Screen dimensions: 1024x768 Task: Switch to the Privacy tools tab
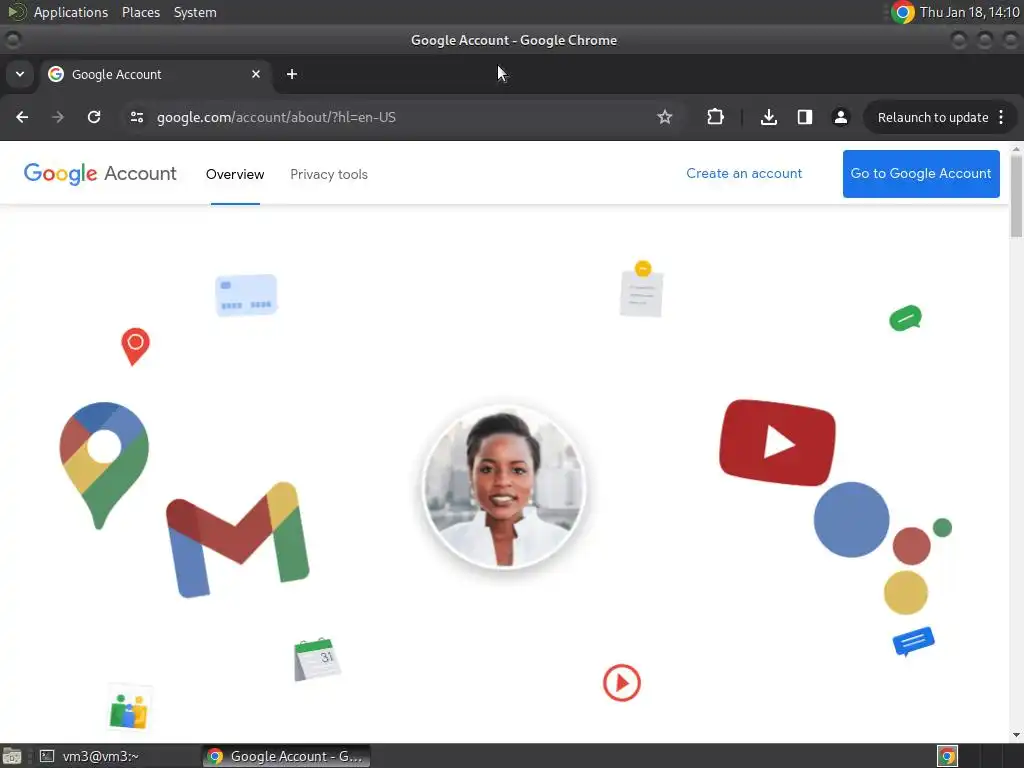tap(328, 174)
